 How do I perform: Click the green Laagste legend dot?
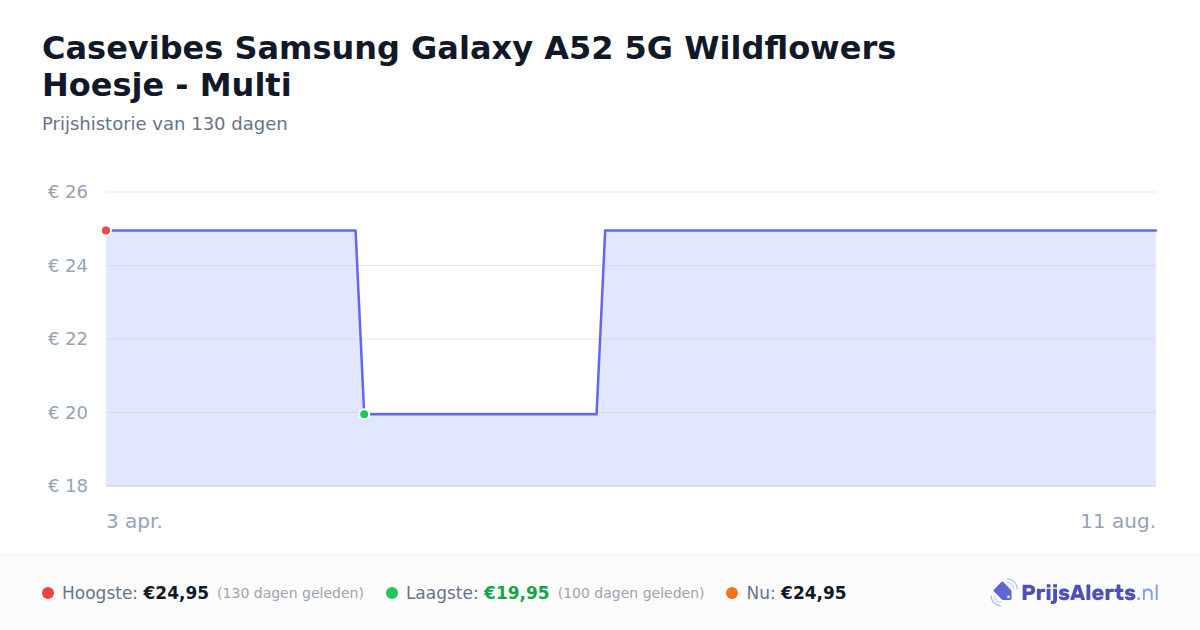[392, 593]
